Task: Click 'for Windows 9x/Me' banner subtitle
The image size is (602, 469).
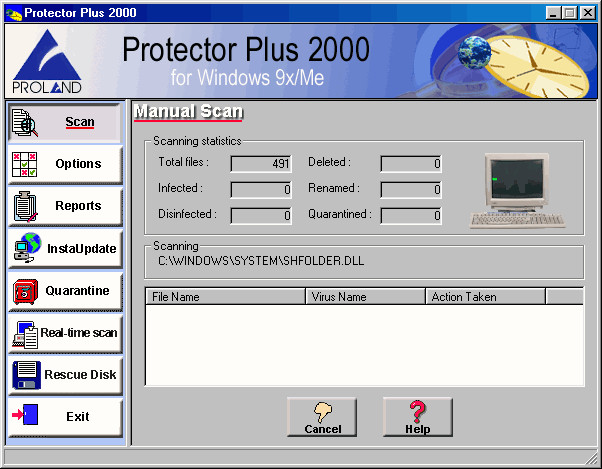Action: [x=247, y=78]
